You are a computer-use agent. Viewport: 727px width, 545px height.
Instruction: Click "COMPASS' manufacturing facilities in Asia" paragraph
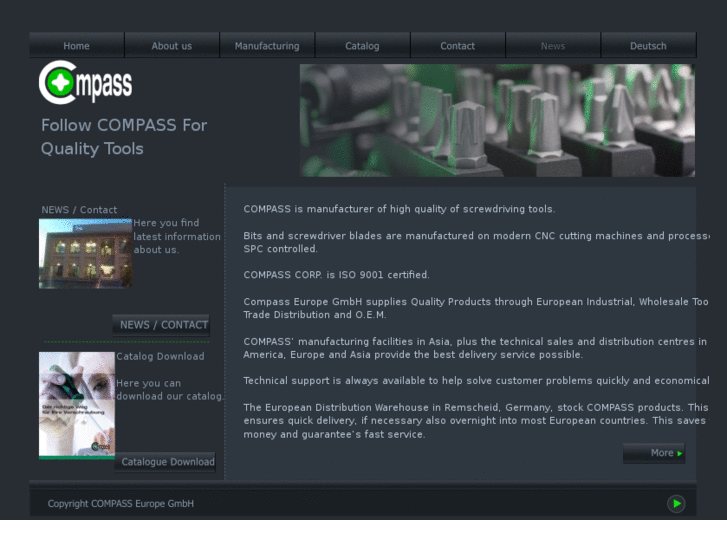[475, 348]
